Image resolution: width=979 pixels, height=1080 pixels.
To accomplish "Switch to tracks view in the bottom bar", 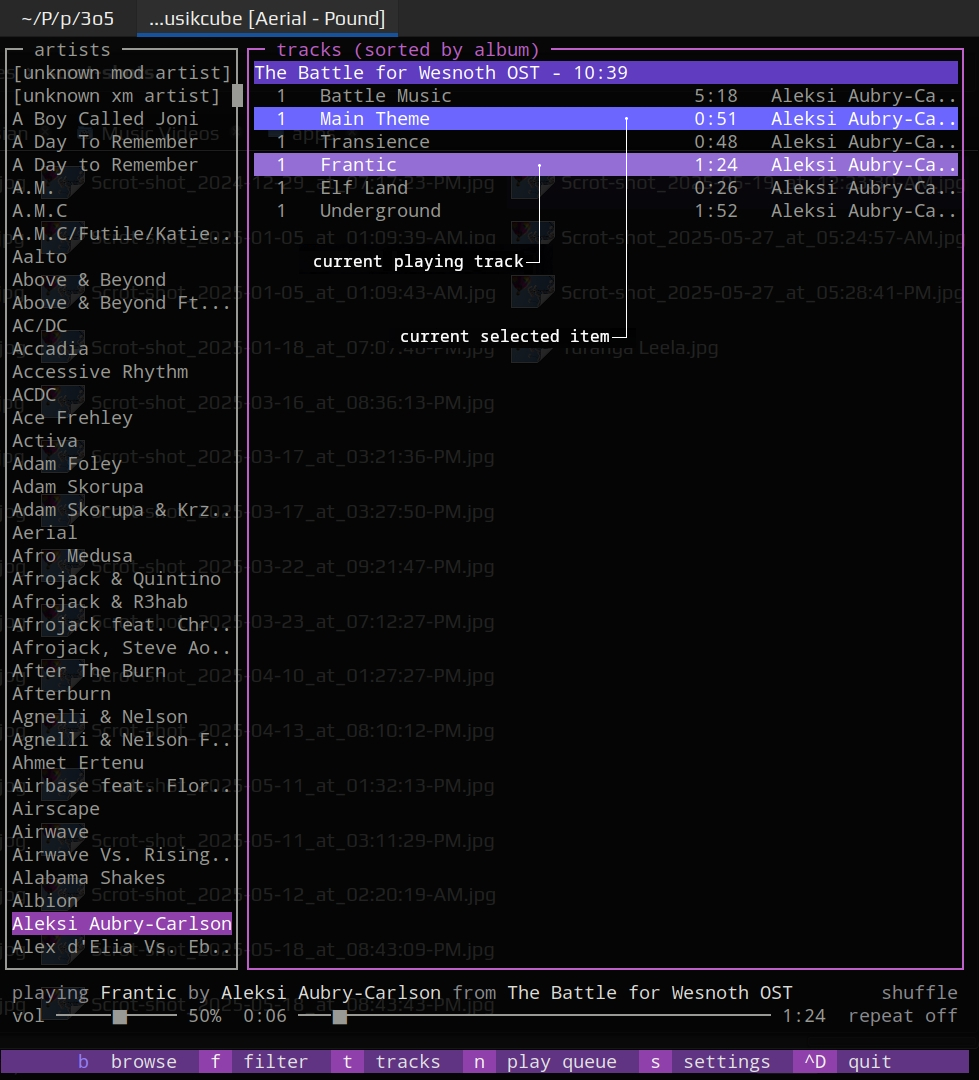I will [391, 1061].
